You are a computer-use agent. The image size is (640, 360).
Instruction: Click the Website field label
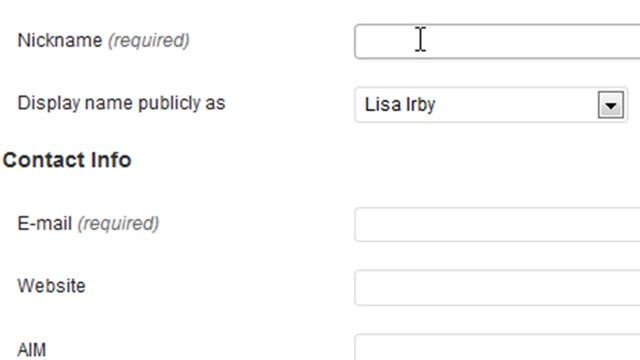(x=51, y=286)
